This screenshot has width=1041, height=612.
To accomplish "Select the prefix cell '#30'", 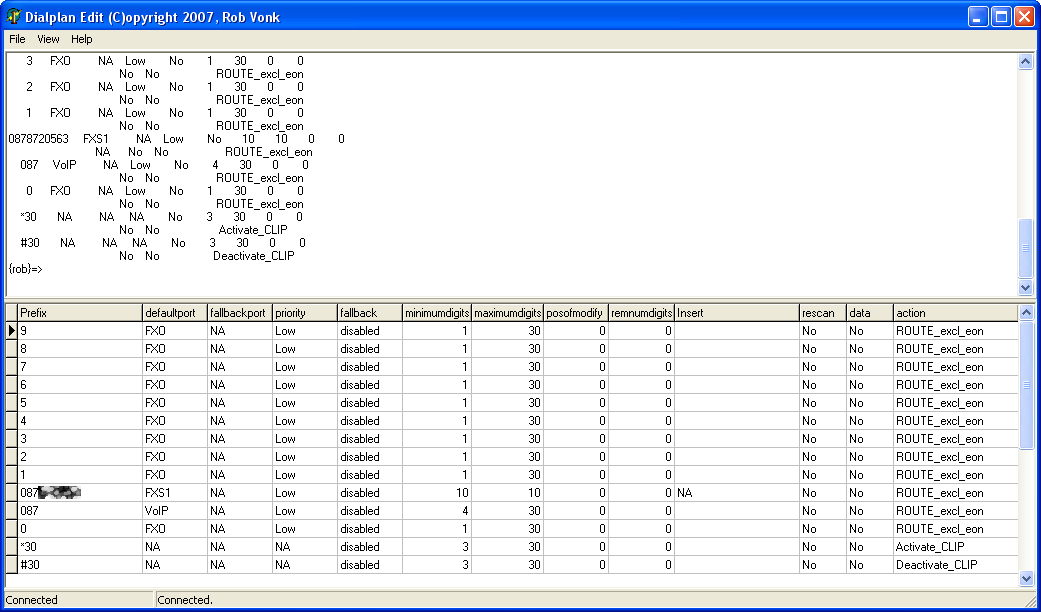I will pyautogui.click(x=80, y=564).
